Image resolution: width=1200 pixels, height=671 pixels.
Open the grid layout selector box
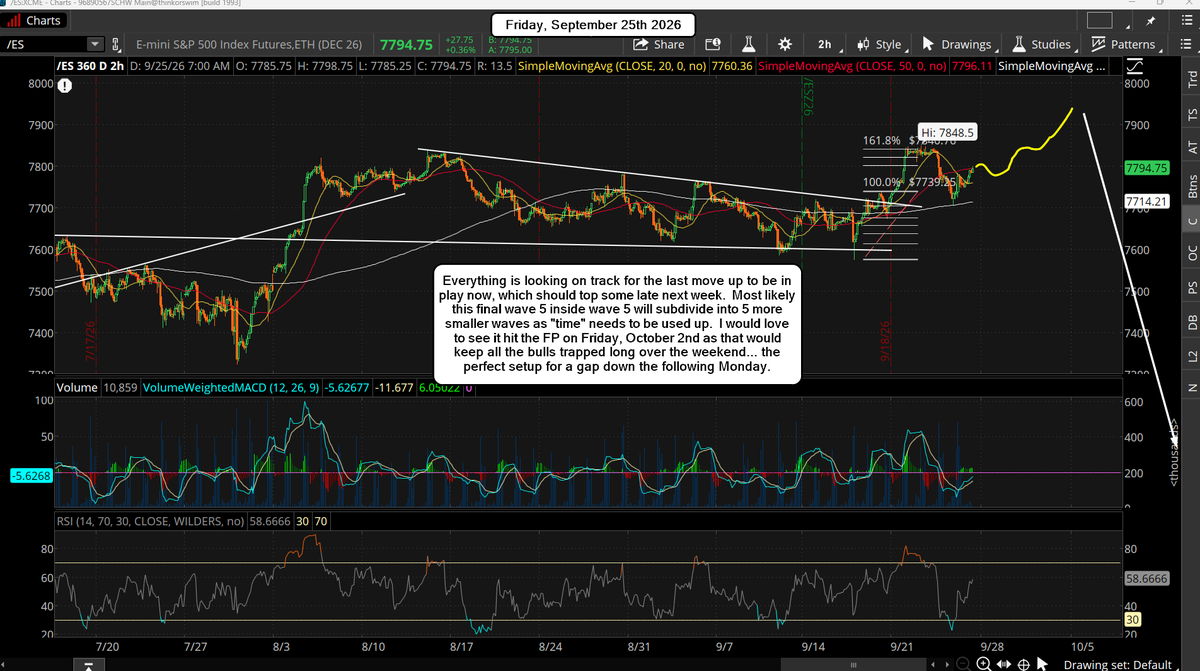1099,20
